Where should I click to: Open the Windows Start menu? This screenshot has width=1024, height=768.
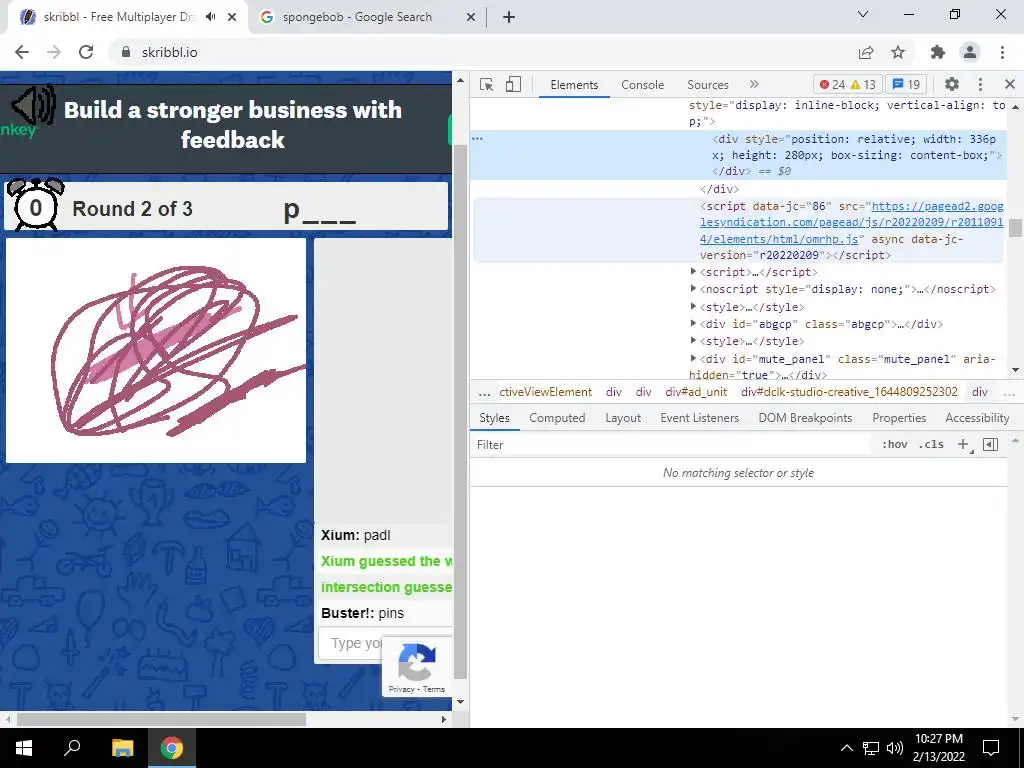tap(24, 748)
